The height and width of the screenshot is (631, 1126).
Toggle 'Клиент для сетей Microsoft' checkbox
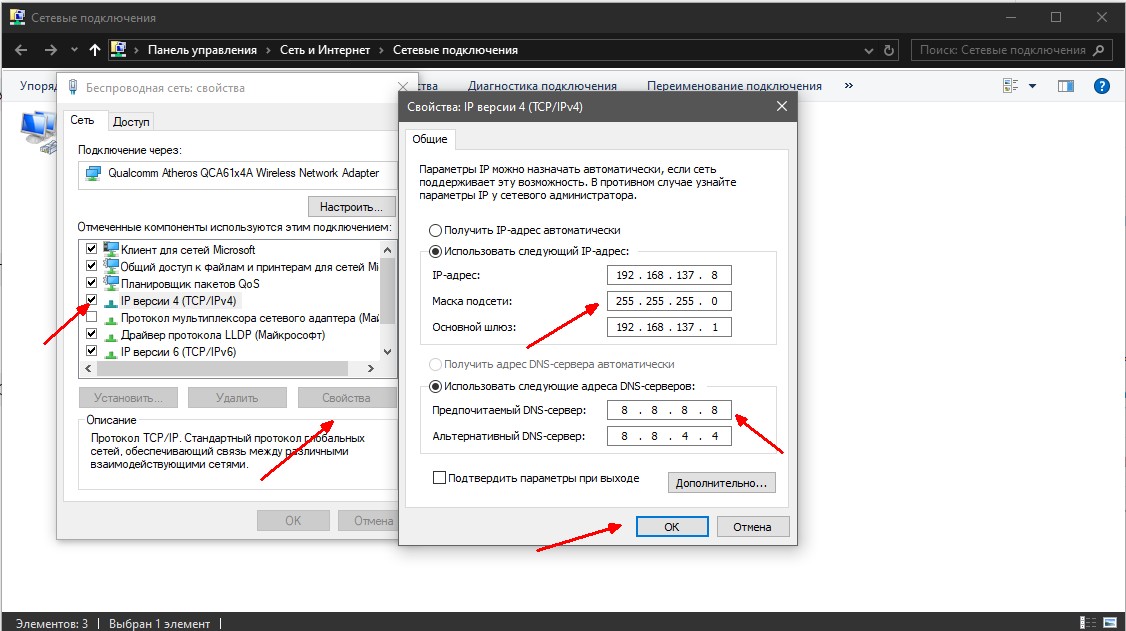[91, 249]
